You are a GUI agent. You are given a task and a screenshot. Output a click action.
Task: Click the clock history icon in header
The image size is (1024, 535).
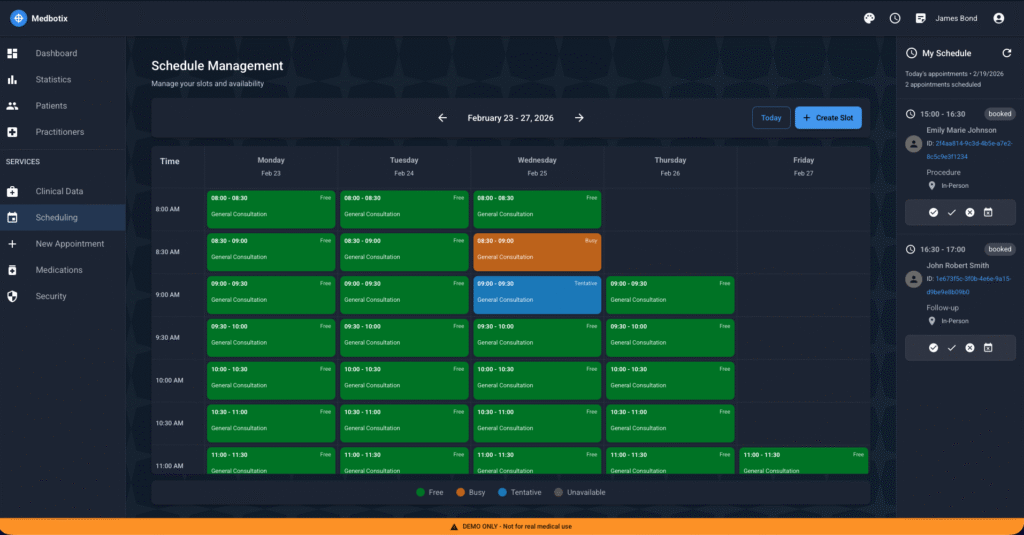point(895,18)
